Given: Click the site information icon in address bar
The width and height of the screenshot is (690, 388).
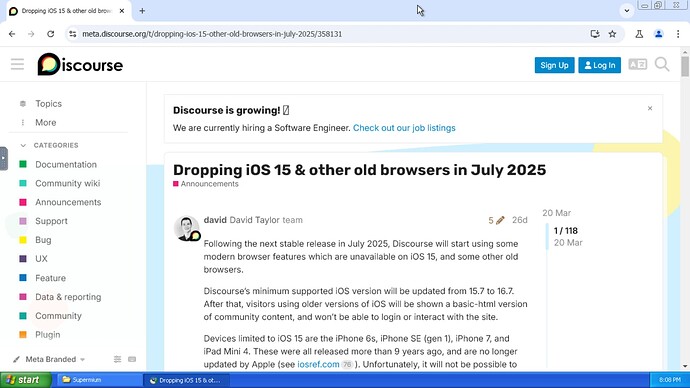Looking at the screenshot, I should [x=73, y=34].
